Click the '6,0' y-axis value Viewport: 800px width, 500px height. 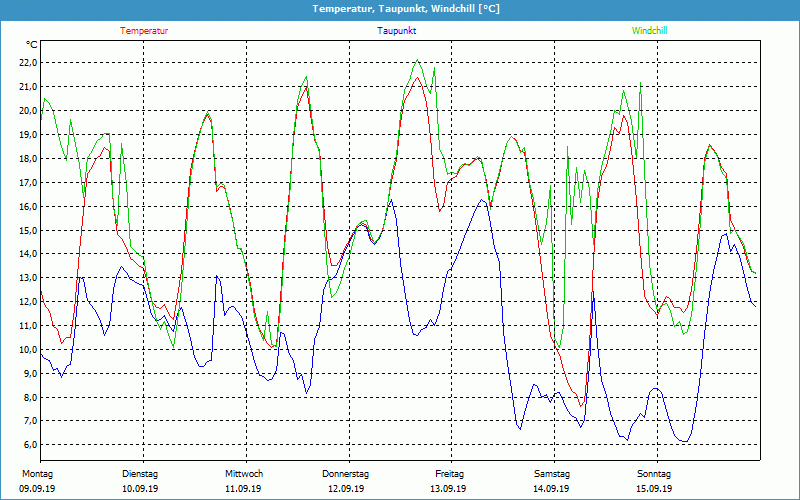[30, 445]
